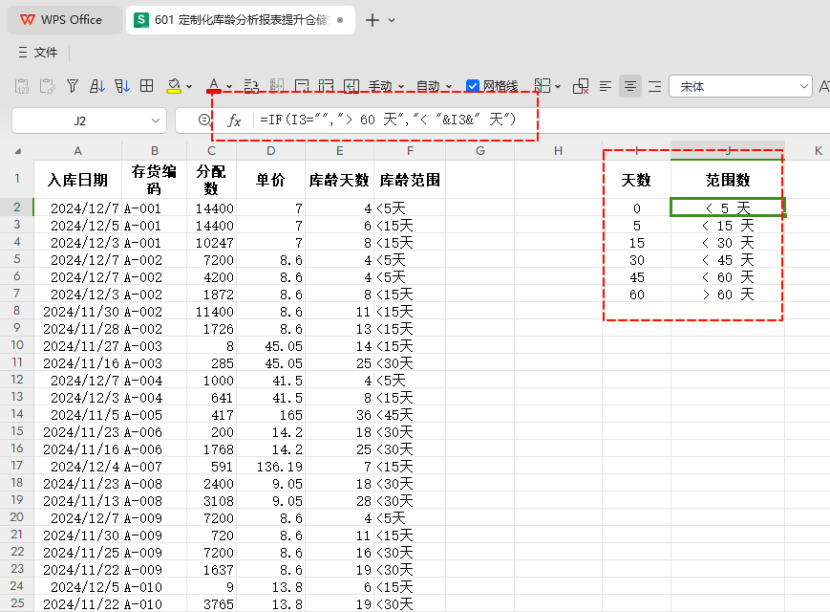Click the descending sort icon
830x612 pixels.
click(x=122, y=87)
